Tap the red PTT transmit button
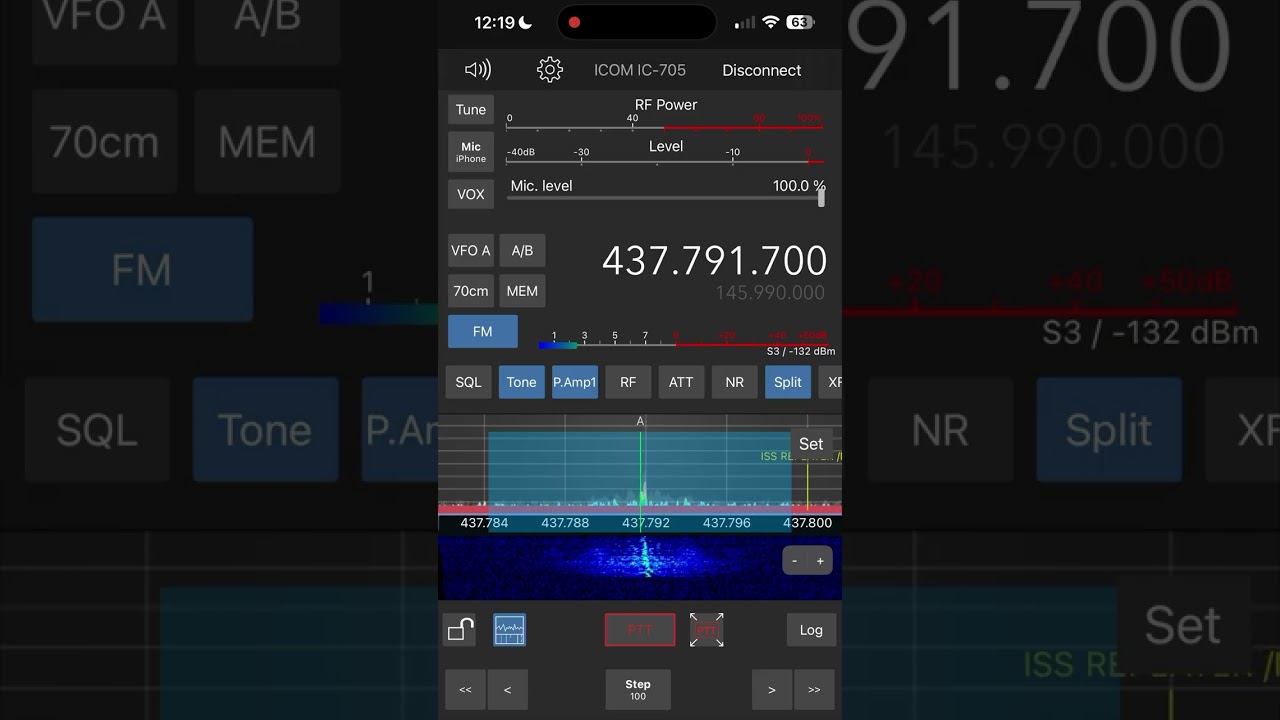 click(x=640, y=630)
